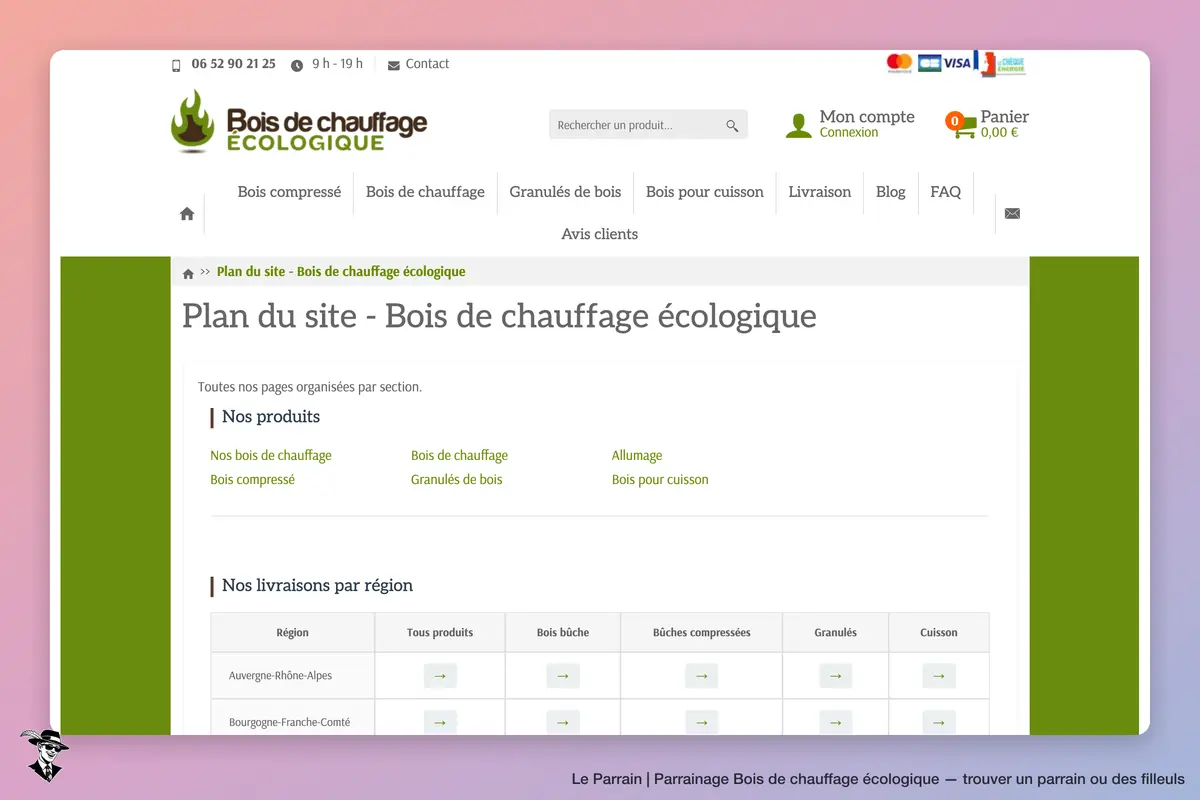Image resolution: width=1200 pixels, height=800 pixels.
Task: Click the hours text 9 h - 19 h
Action: pyautogui.click(x=337, y=64)
